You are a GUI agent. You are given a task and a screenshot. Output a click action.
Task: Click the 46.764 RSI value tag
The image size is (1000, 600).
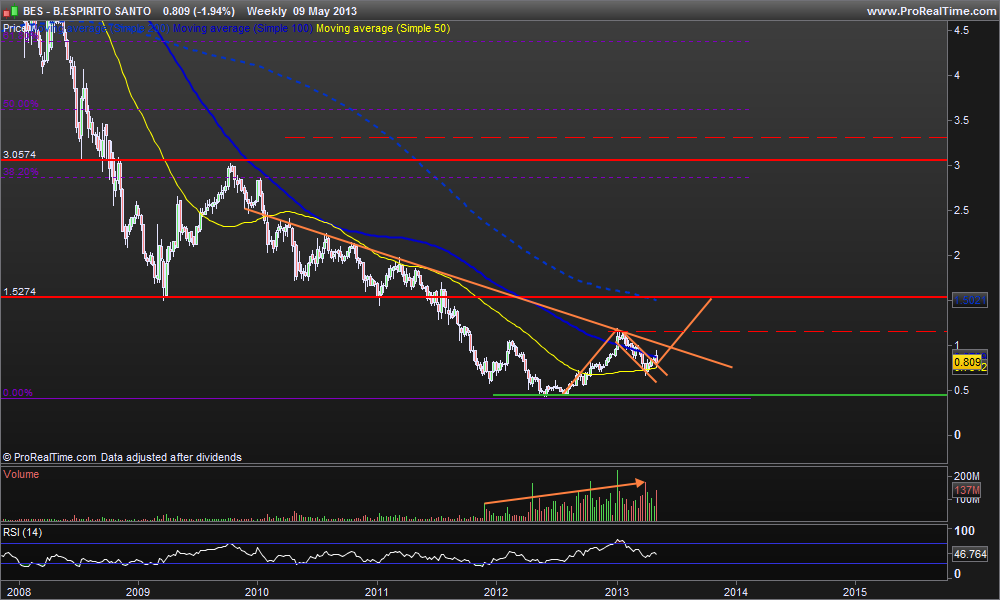(970, 554)
